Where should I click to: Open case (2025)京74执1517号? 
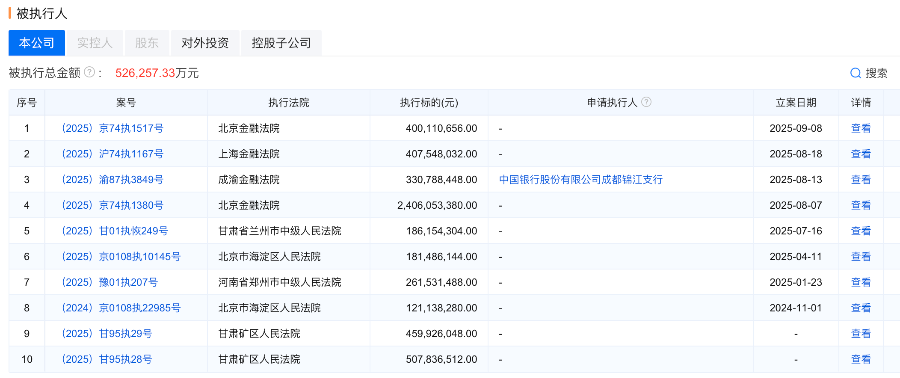point(112,128)
